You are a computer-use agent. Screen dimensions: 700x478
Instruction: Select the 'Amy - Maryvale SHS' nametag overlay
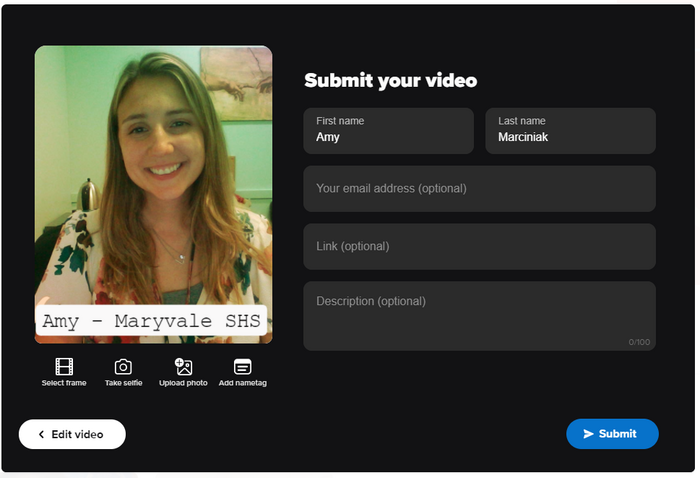(152, 322)
